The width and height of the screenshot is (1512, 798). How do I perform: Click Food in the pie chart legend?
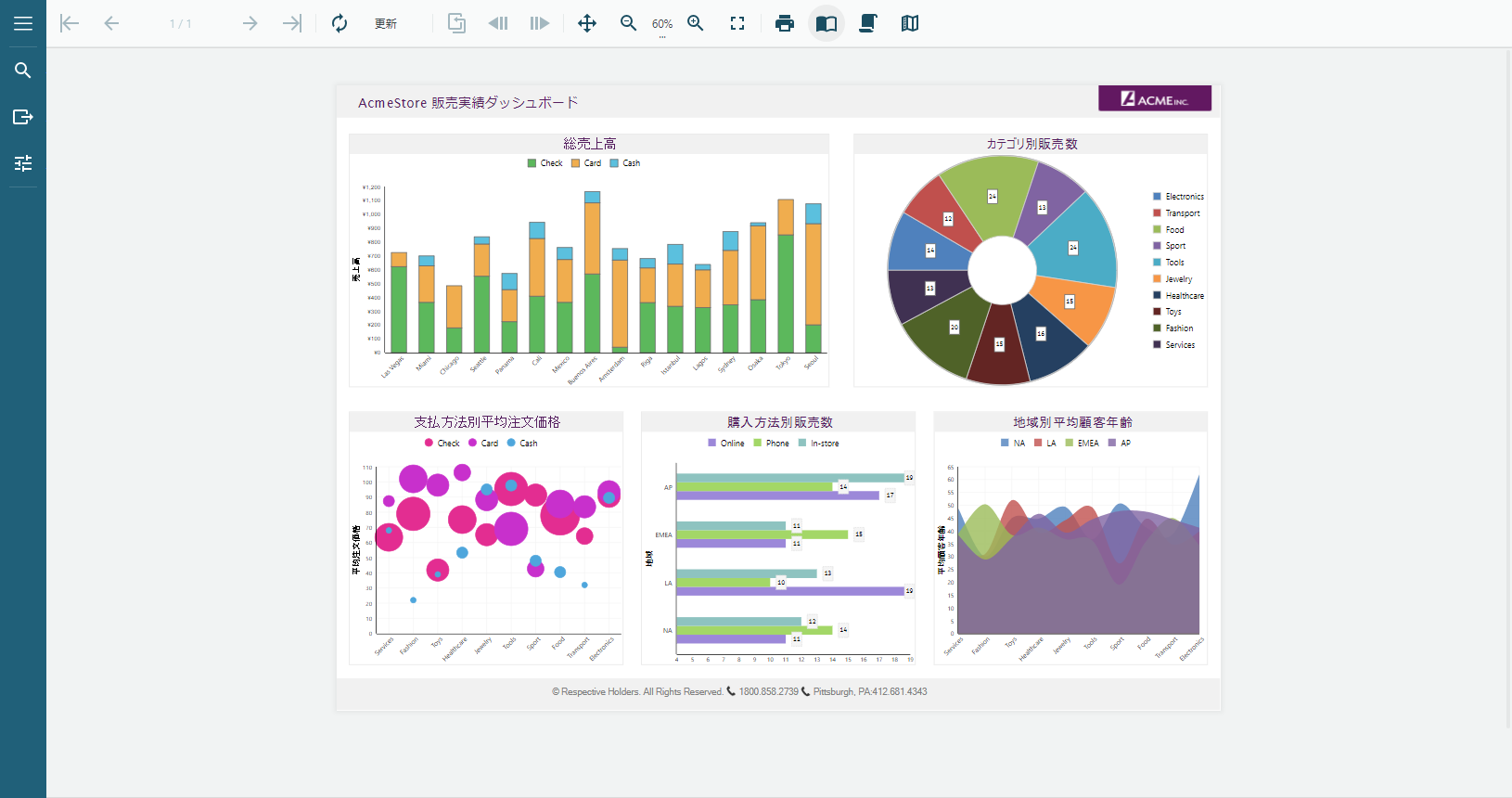pos(1174,230)
